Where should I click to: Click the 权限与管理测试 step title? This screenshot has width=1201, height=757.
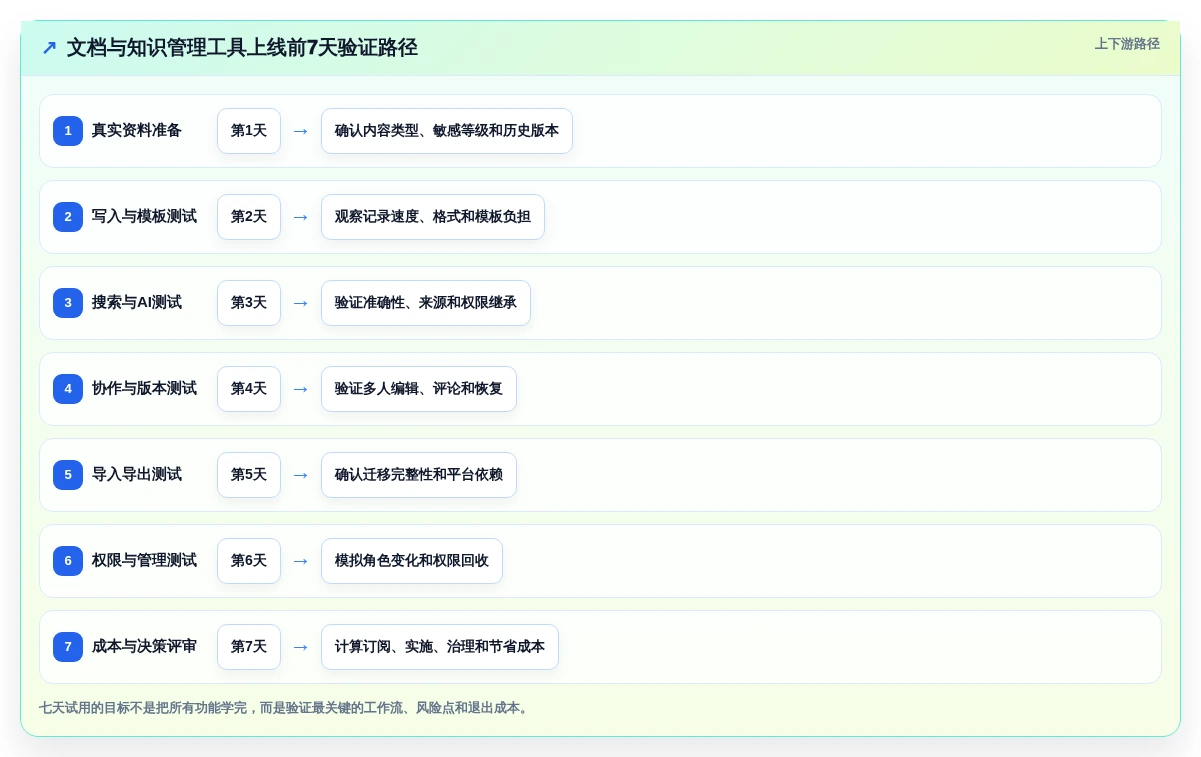point(144,561)
